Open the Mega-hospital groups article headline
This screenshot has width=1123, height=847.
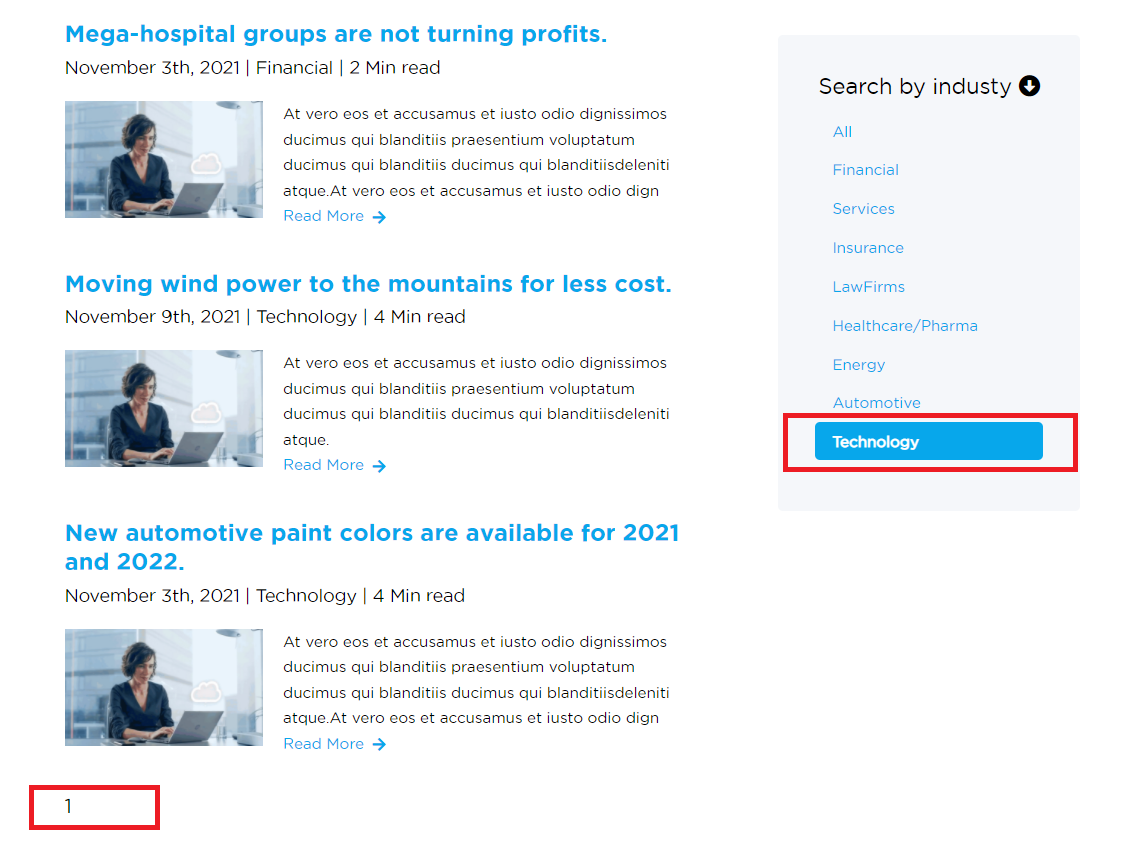coord(334,33)
